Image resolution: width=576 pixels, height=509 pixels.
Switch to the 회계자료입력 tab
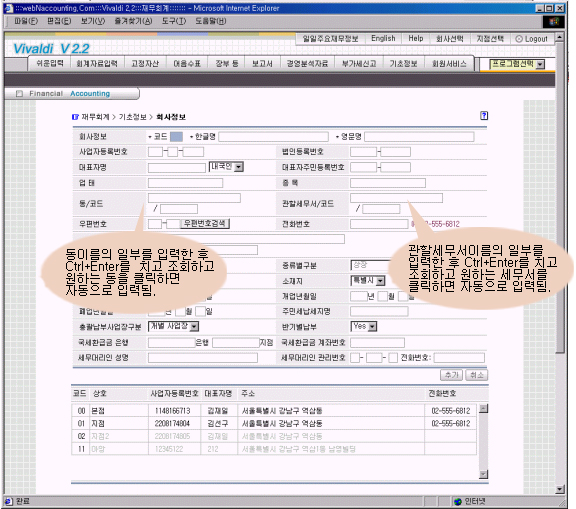point(97,64)
